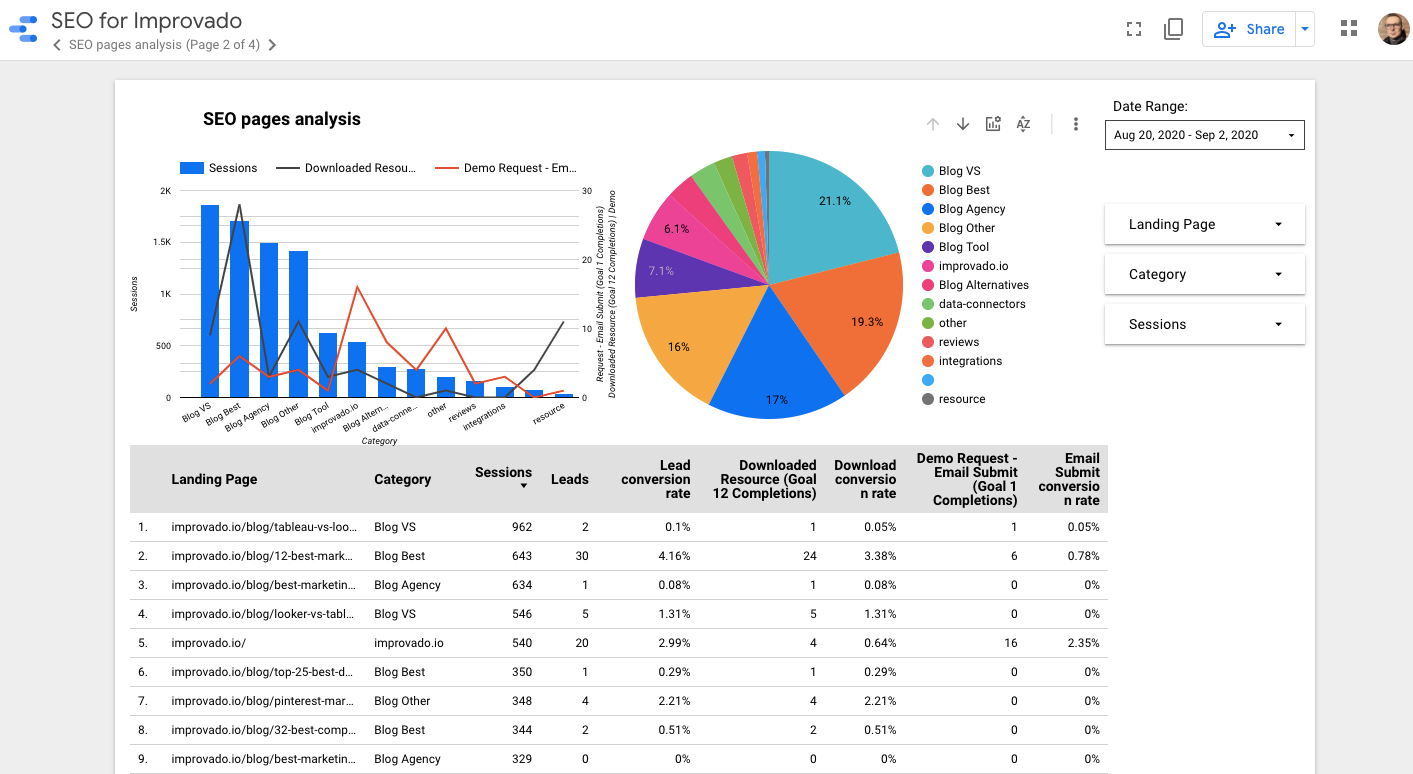Viewport: 1413px width, 774px height.
Task: Sort by Demo Request - Email Submit header
Action: (x=967, y=479)
